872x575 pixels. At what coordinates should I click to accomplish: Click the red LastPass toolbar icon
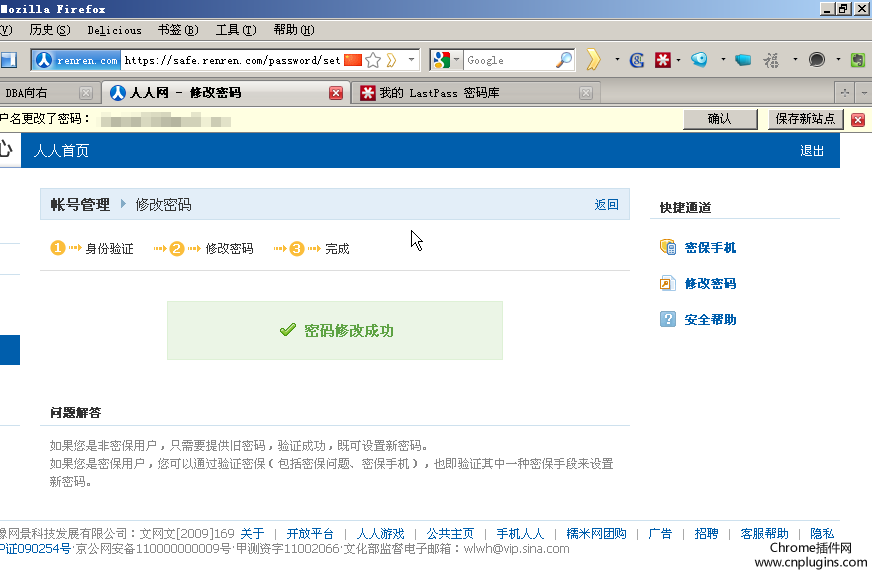coord(663,60)
